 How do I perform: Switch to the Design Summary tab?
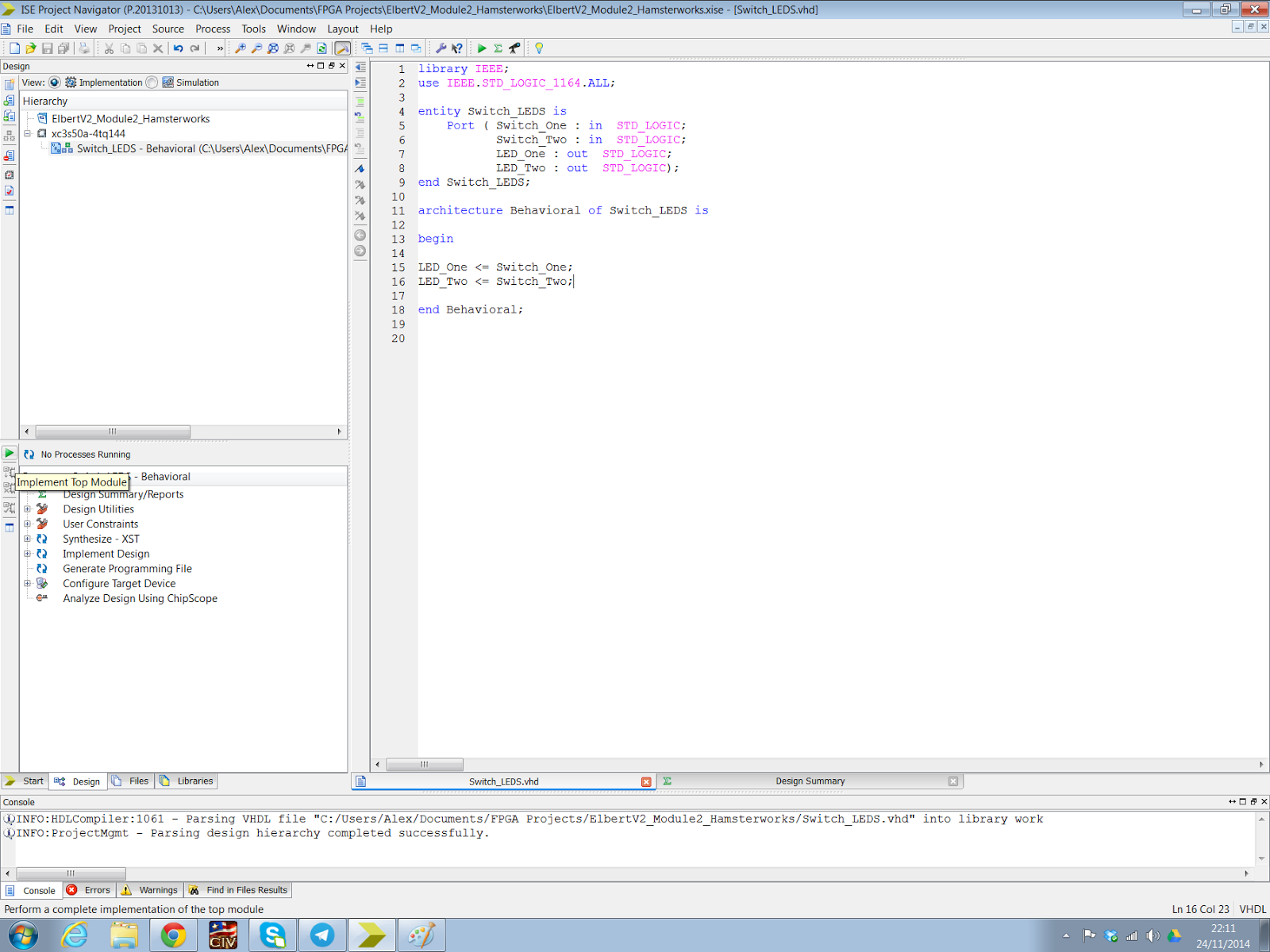[x=810, y=781]
